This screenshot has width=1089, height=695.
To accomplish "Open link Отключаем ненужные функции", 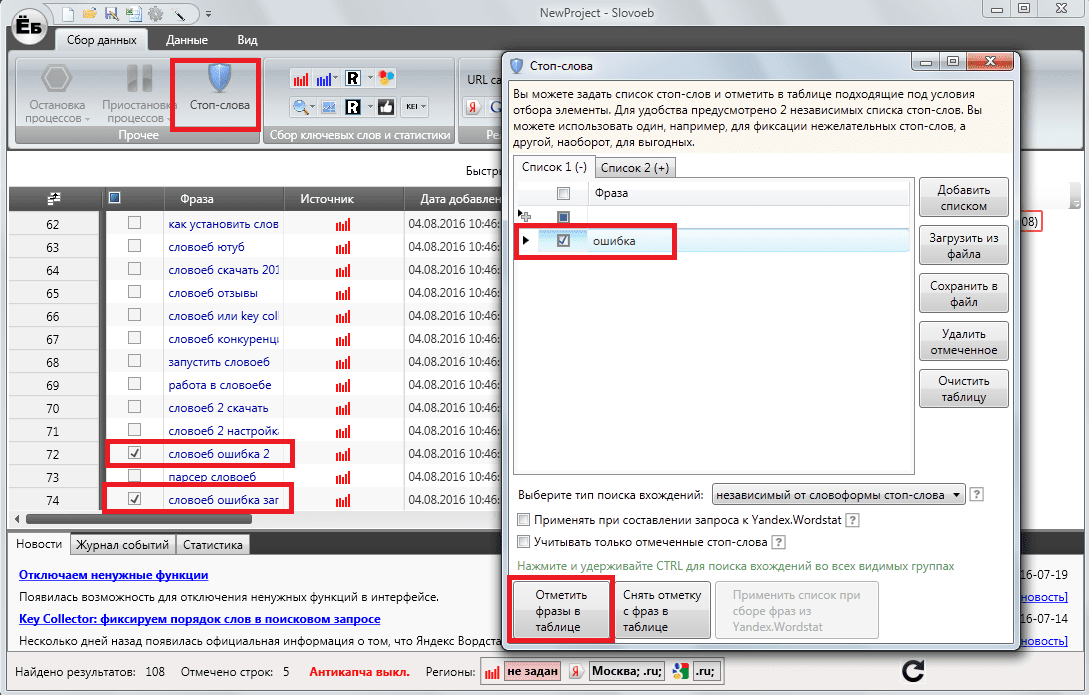I will pyautogui.click(x=113, y=575).
